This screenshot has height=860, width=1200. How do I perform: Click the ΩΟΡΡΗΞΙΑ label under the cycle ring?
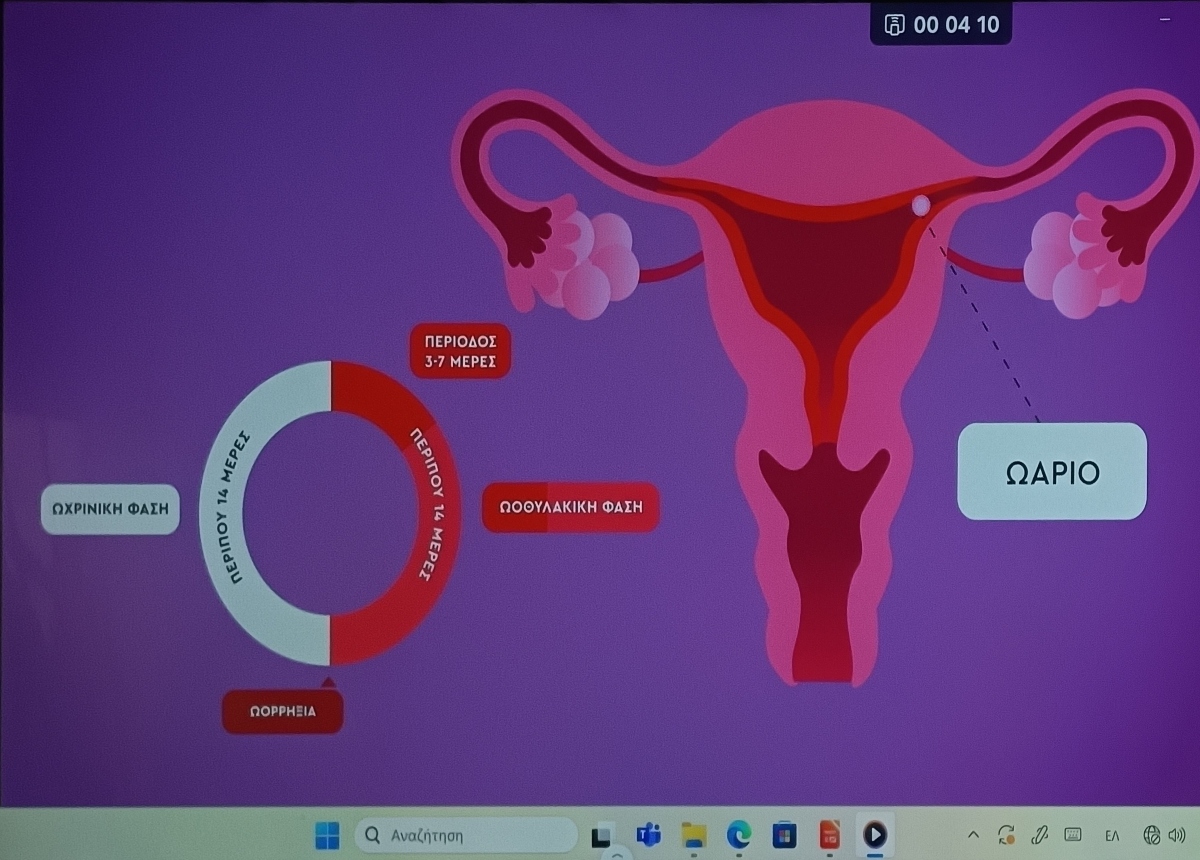(282, 712)
